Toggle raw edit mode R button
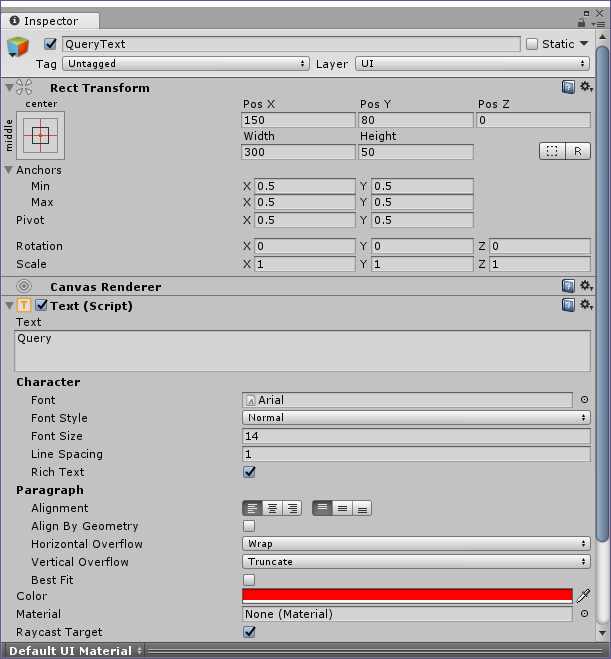This screenshot has height=659, width=611. pos(578,151)
